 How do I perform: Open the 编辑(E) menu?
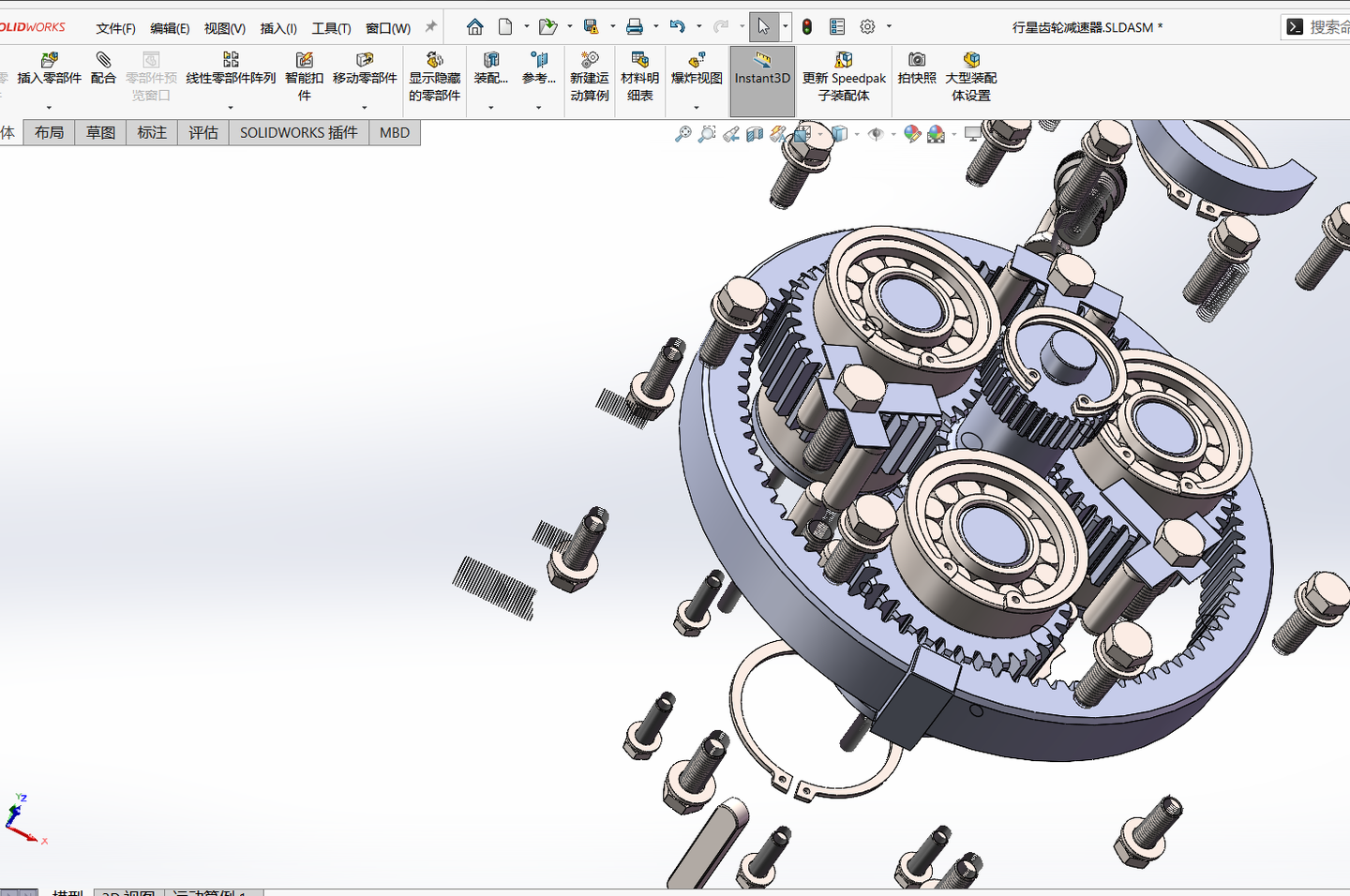170,28
